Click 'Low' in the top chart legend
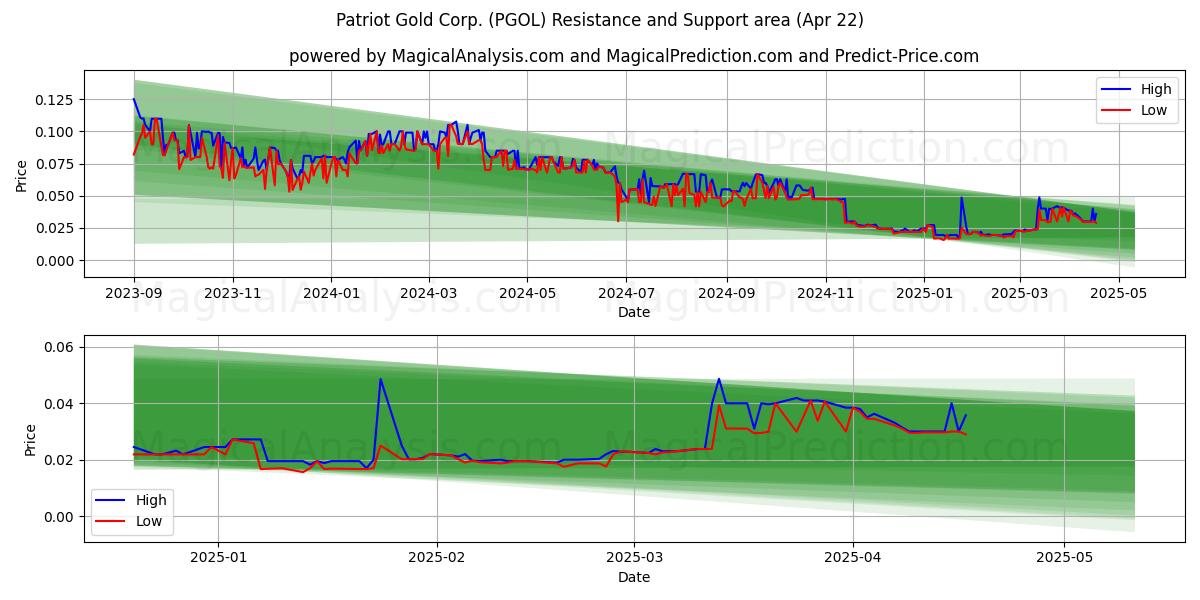Image resolution: width=1200 pixels, height=600 pixels. pyautogui.click(x=1153, y=110)
